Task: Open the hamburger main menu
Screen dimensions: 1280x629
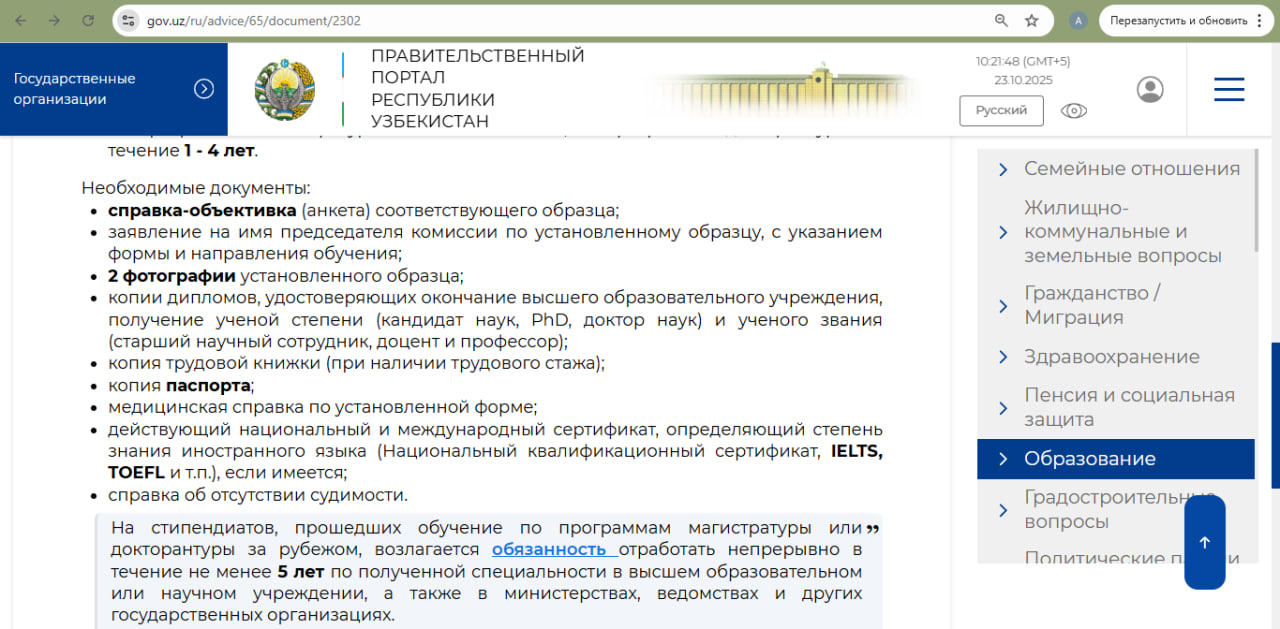Action: click(1229, 89)
